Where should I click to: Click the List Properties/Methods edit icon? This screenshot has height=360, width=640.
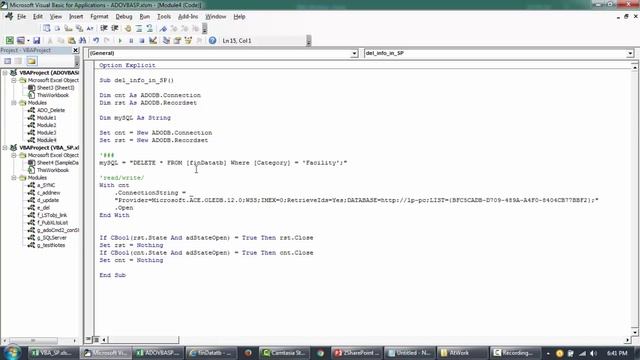tap(47, 28)
